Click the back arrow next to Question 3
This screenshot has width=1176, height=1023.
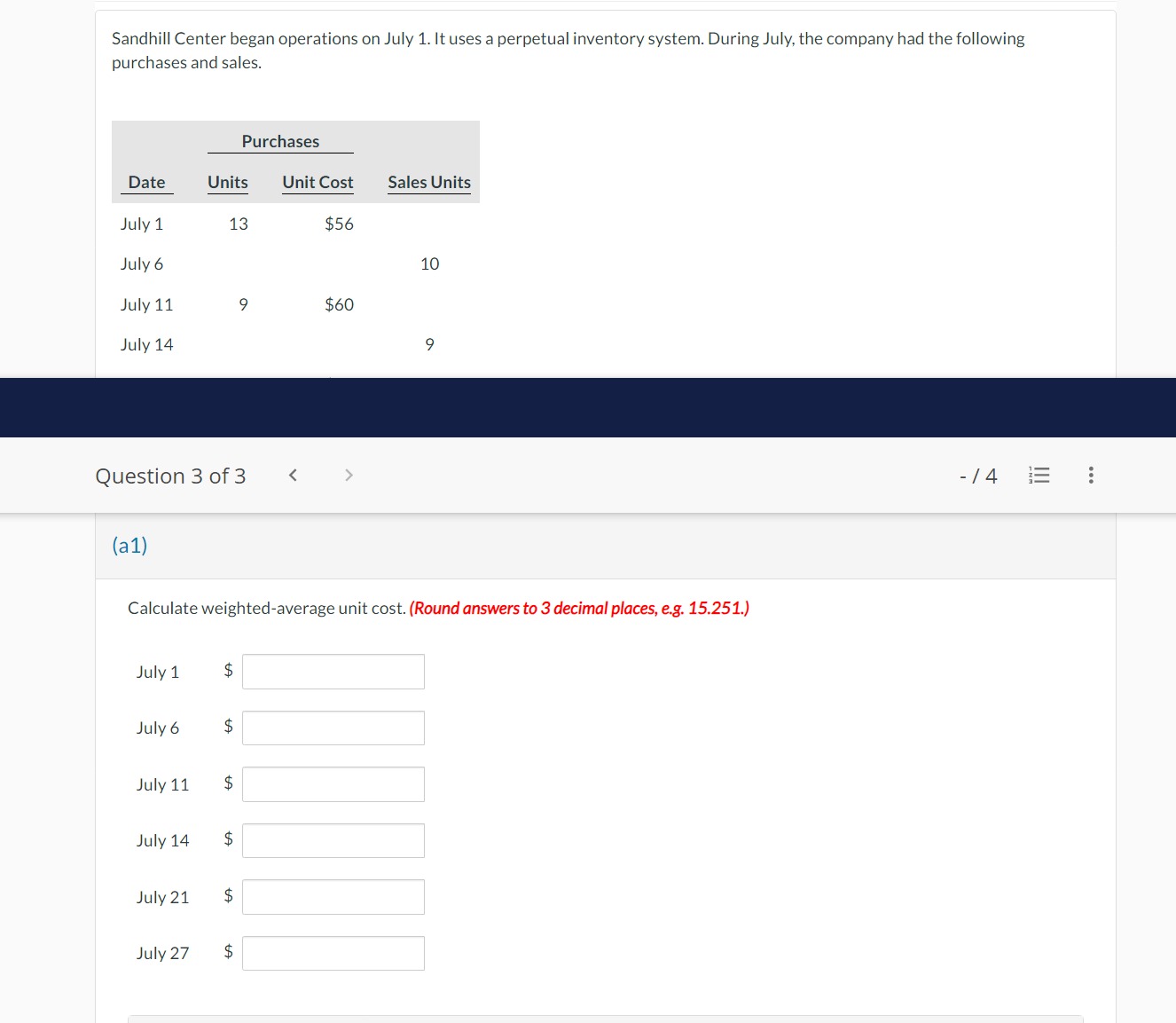(x=293, y=475)
